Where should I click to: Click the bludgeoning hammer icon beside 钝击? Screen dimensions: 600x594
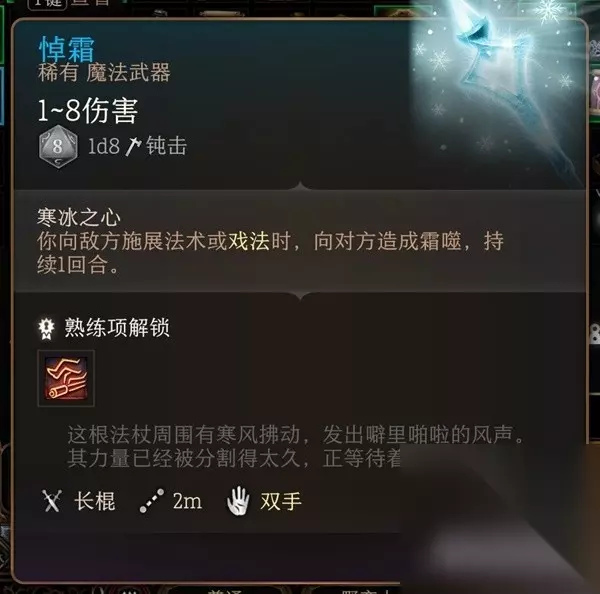pyautogui.click(x=134, y=147)
